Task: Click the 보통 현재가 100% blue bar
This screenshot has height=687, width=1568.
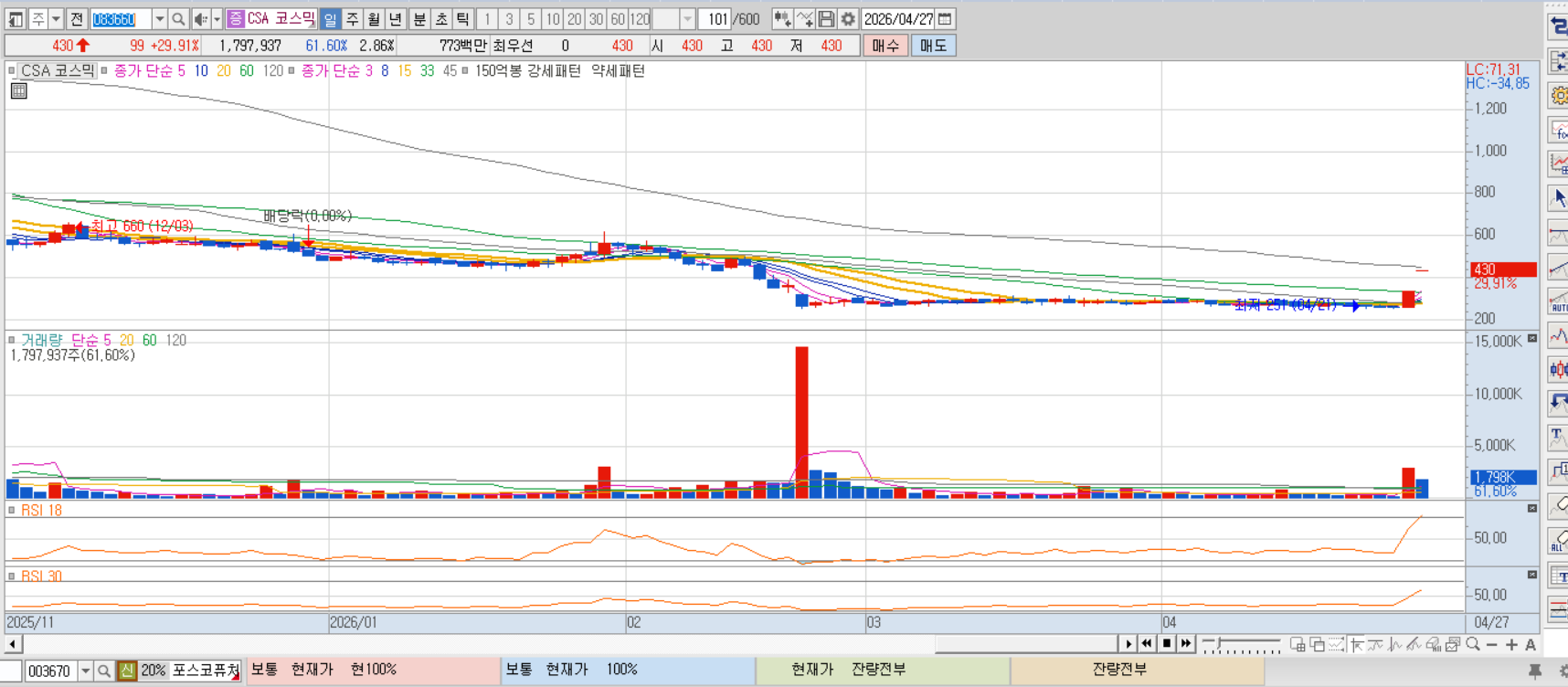Action: pos(628,670)
